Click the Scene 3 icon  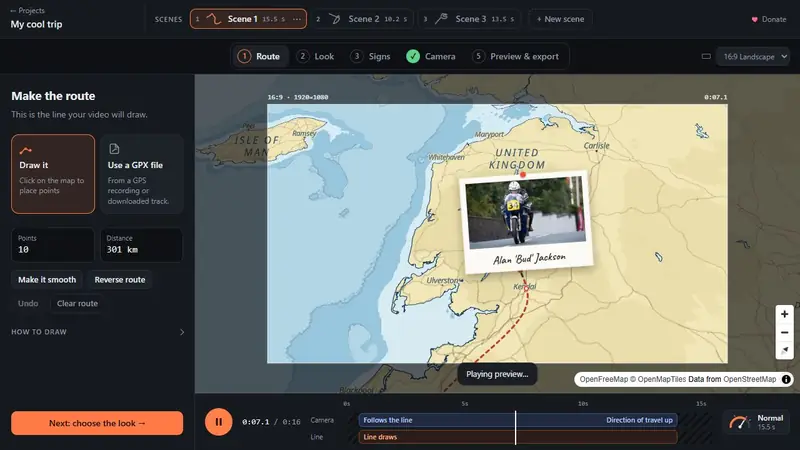441,19
